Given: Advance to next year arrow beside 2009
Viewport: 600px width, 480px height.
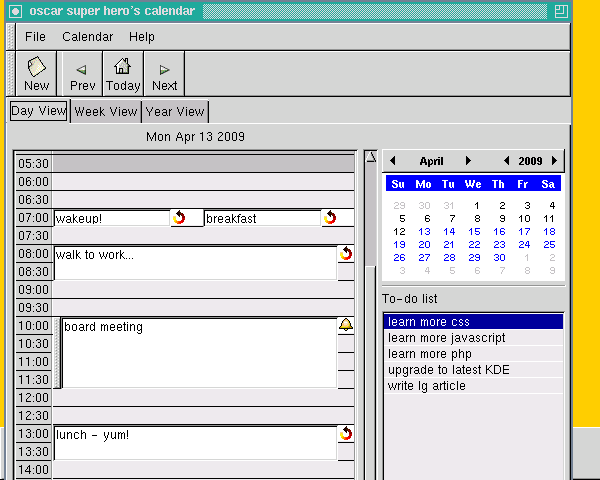Looking at the screenshot, I should coord(555,161).
